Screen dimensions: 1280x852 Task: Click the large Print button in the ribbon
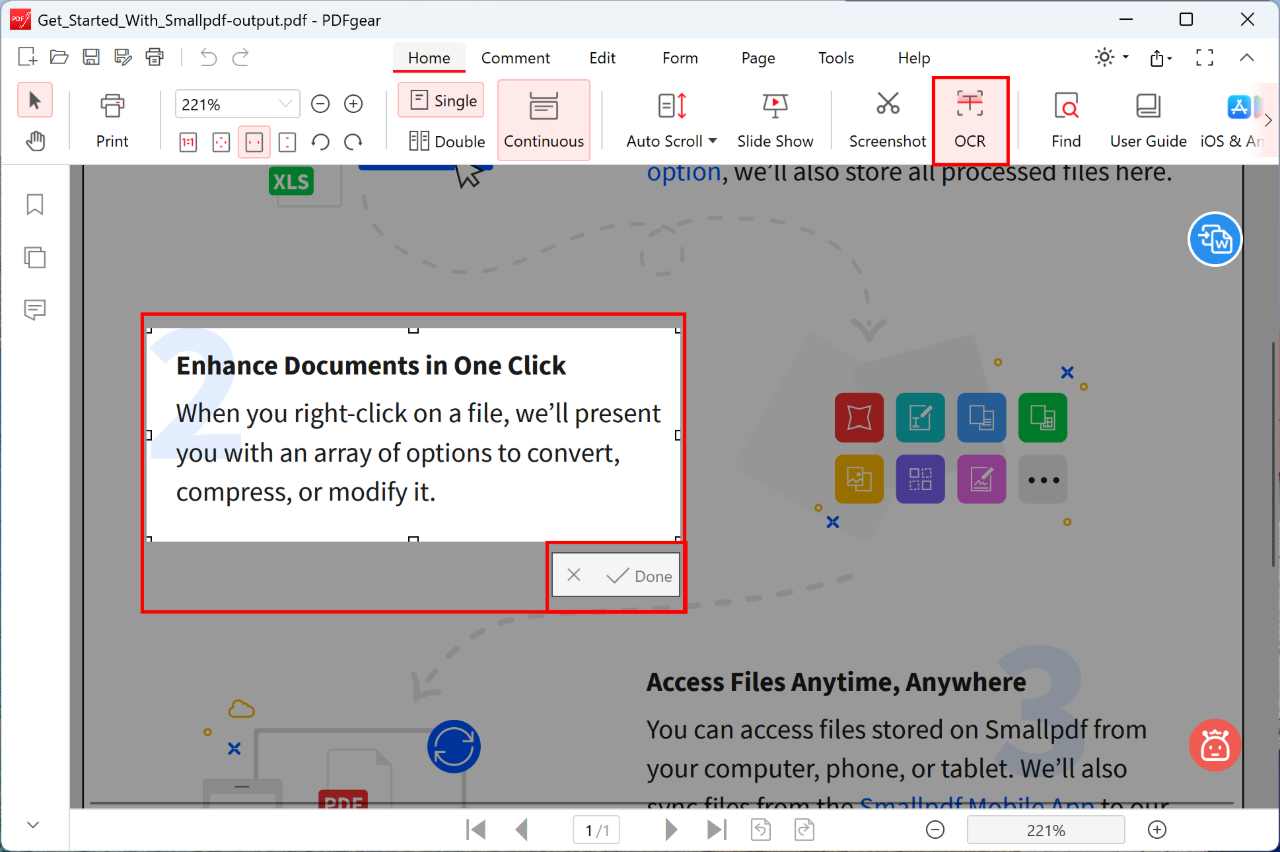(x=112, y=120)
